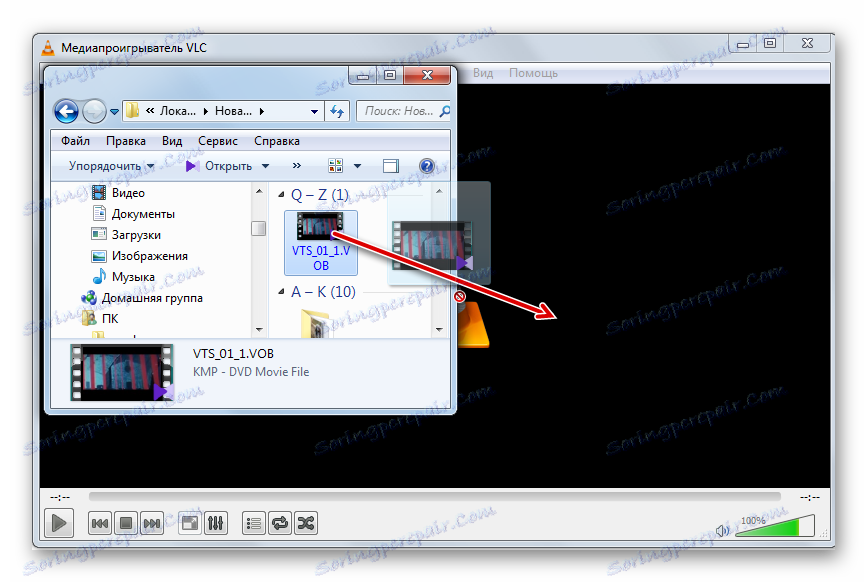Click the VLC cone title icon
The image size is (867, 582).
pos(49,48)
